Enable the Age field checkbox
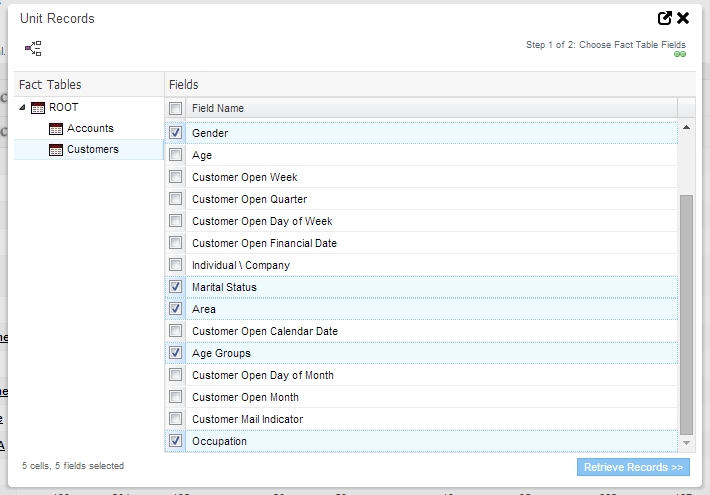 (176, 155)
